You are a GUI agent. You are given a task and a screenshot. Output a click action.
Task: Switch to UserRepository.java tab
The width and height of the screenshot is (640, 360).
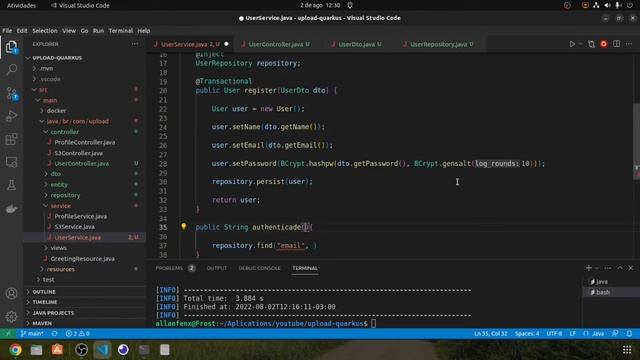tap(439, 44)
